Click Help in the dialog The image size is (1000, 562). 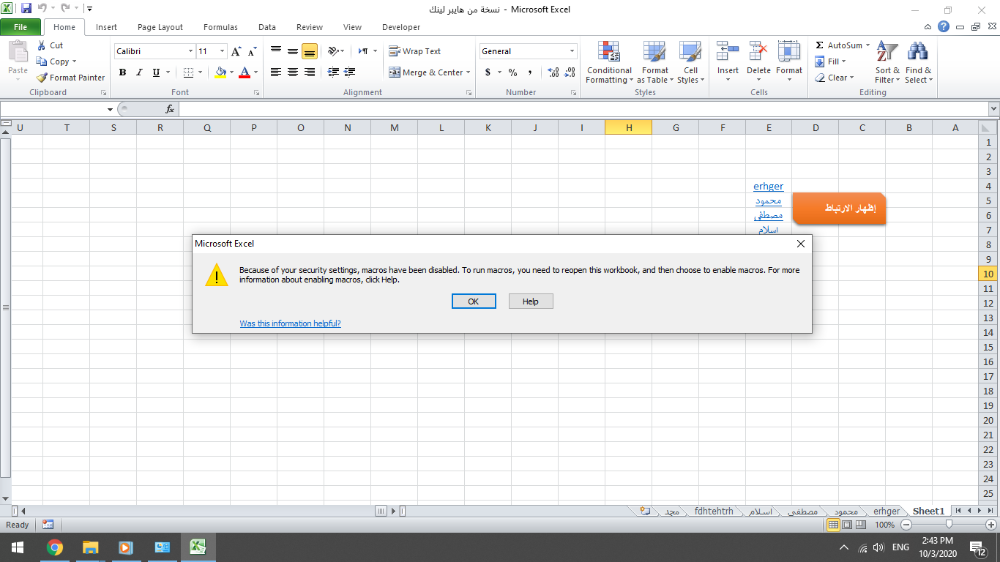click(531, 301)
